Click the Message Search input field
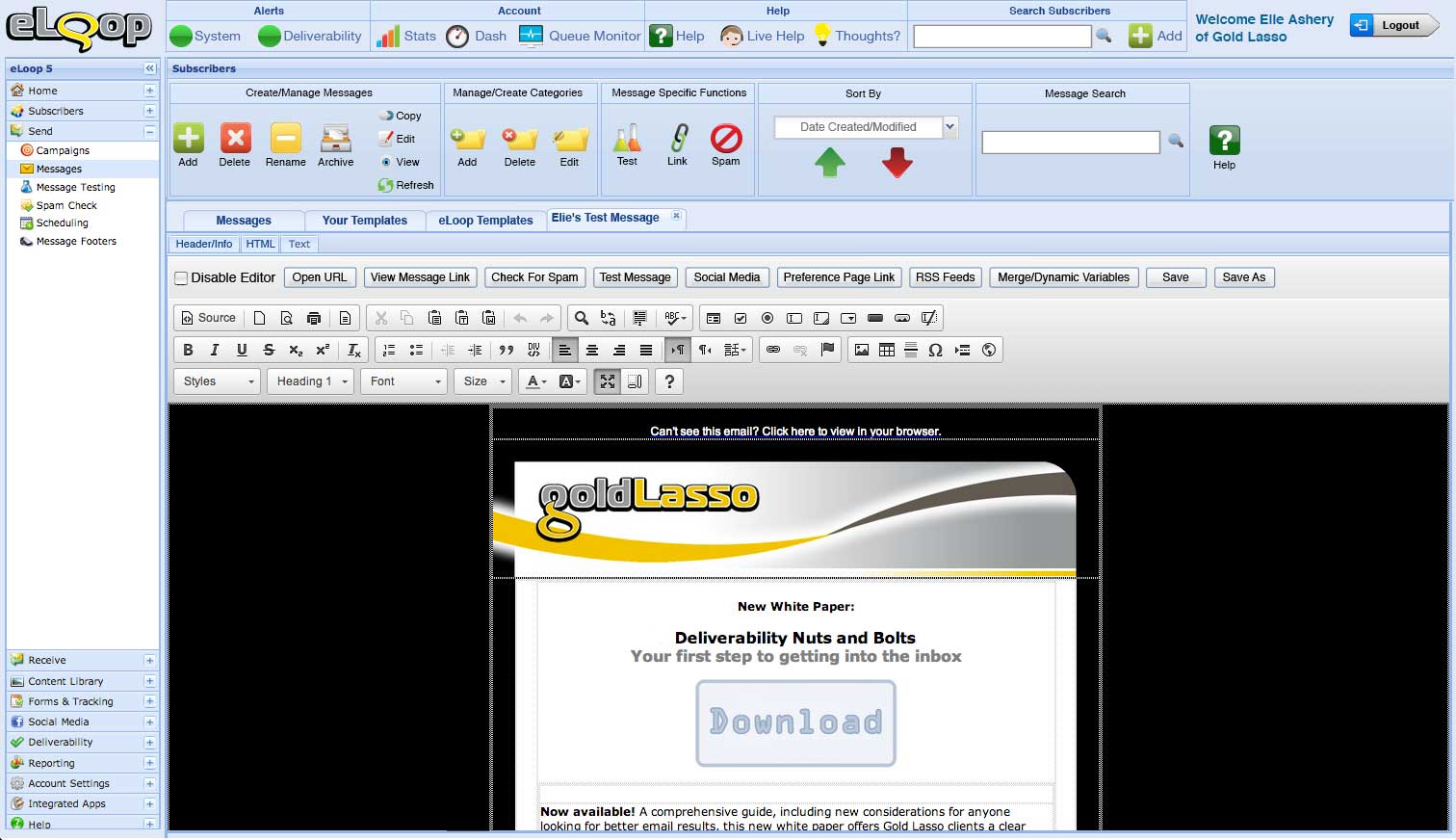Image resolution: width=1456 pixels, height=840 pixels. coord(1070,143)
